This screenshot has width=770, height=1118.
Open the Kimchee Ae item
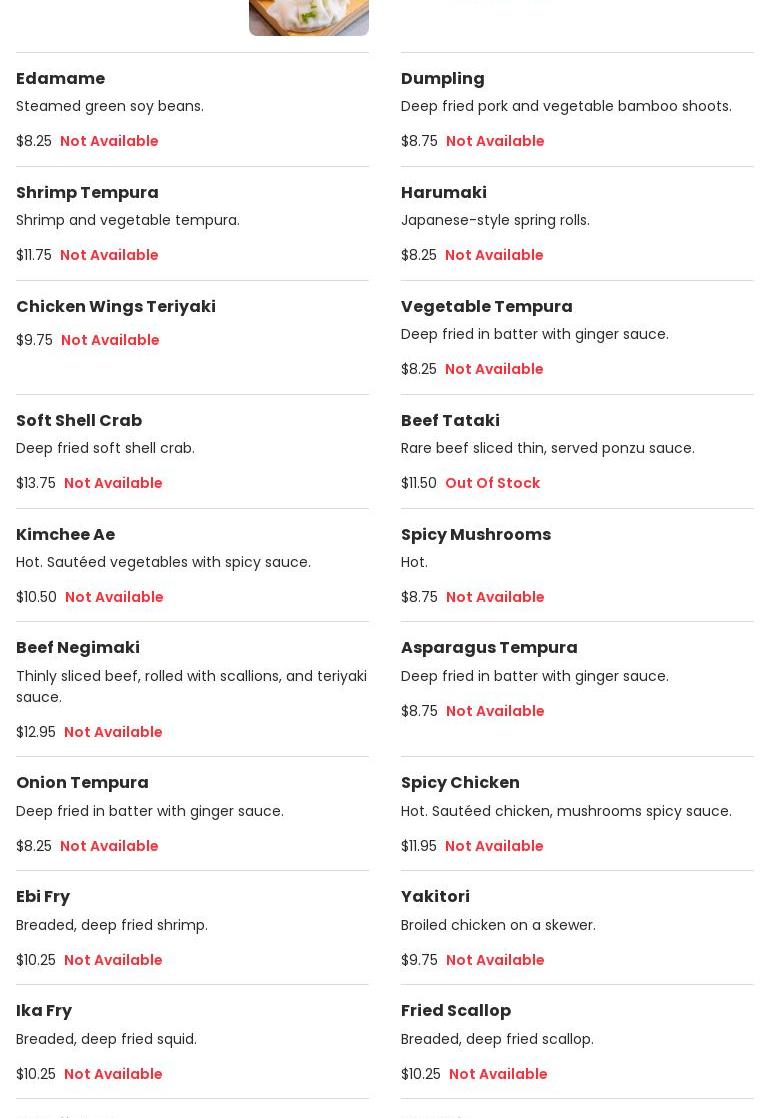(x=65, y=535)
